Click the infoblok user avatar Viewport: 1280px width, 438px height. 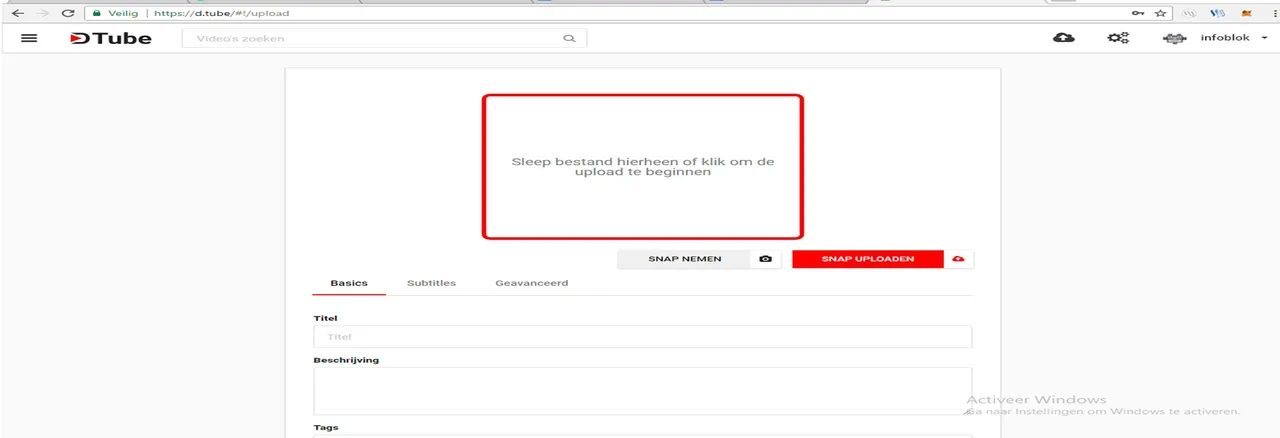coord(1174,38)
